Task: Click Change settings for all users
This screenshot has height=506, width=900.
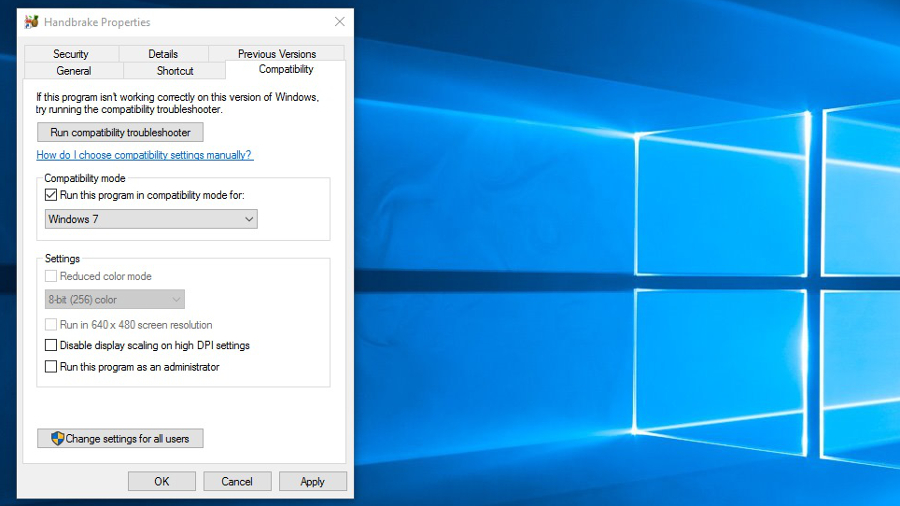Action: (x=120, y=438)
